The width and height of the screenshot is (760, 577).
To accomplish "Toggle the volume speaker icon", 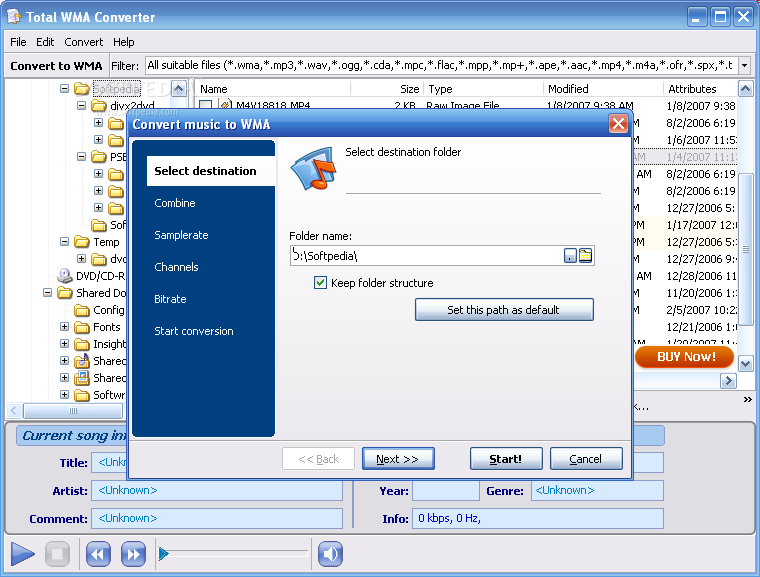I will pos(330,554).
